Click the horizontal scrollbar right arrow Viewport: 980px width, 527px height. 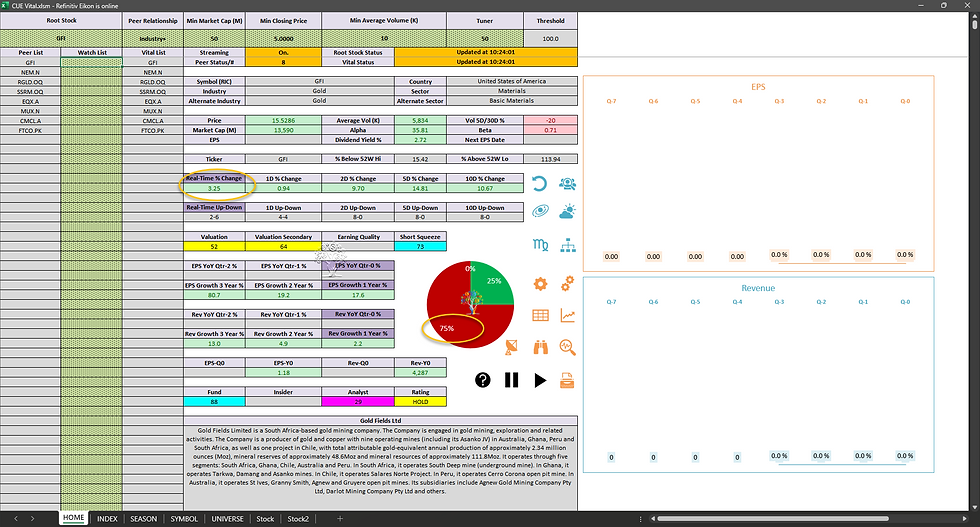pyautogui.click(x=964, y=518)
